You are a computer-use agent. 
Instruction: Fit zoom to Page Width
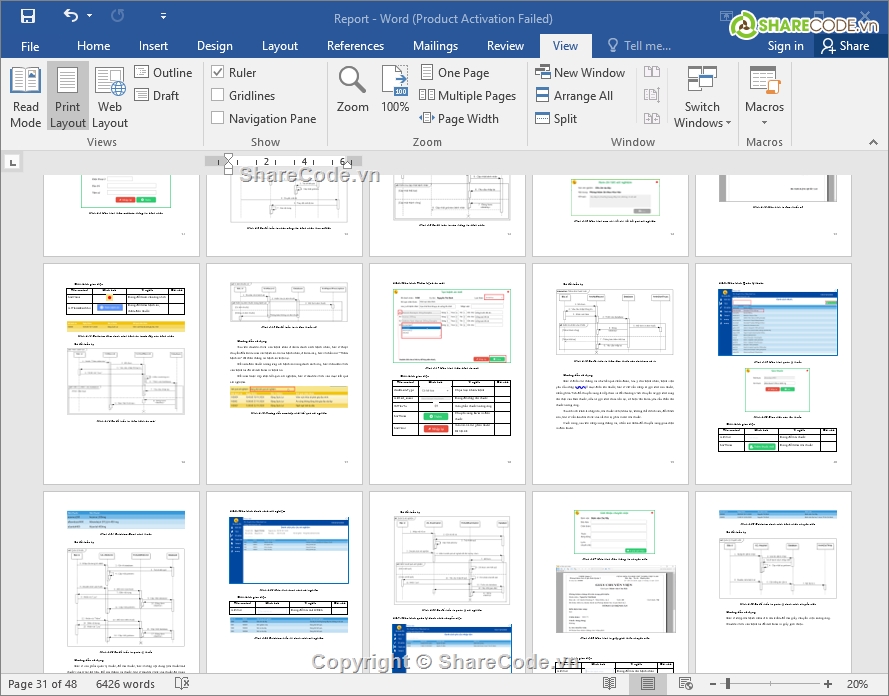click(x=459, y=118)
